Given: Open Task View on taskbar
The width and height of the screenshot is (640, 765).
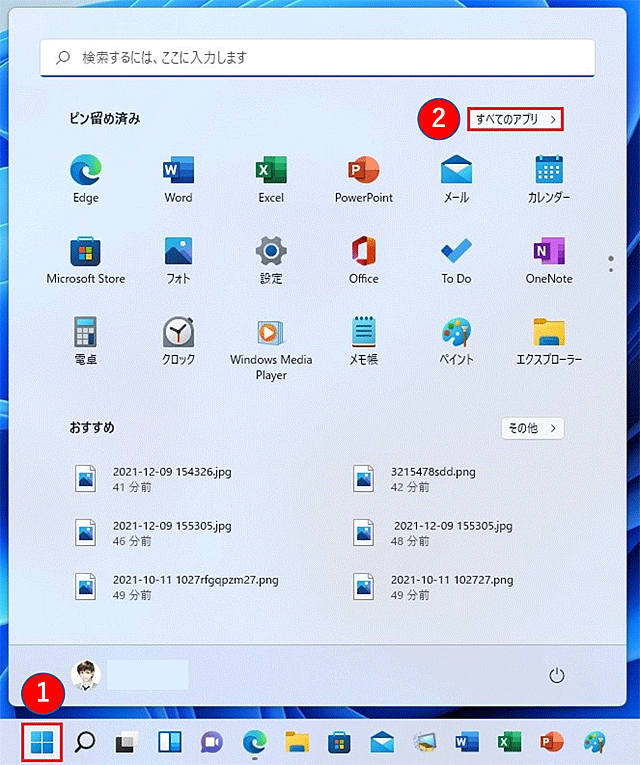Looking at the screenshot, I should (x=127, y=743).
